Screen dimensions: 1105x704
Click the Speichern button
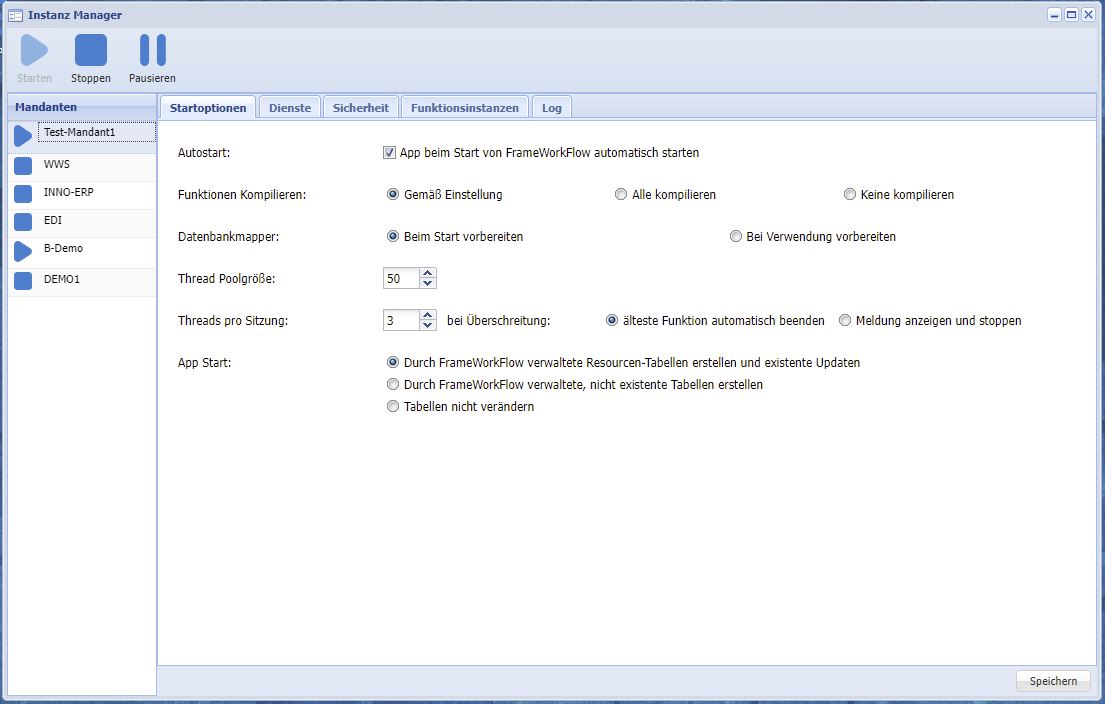coord(1053,681)
